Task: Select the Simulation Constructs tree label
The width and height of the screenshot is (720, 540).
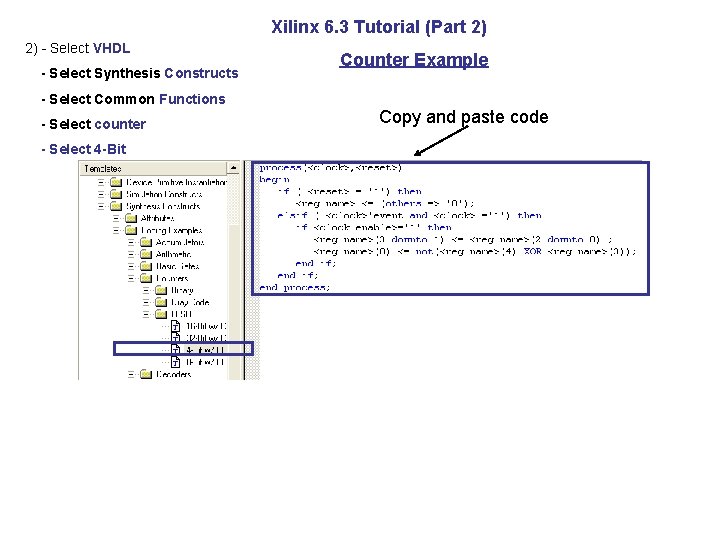Action: click(x=164, y=194)
